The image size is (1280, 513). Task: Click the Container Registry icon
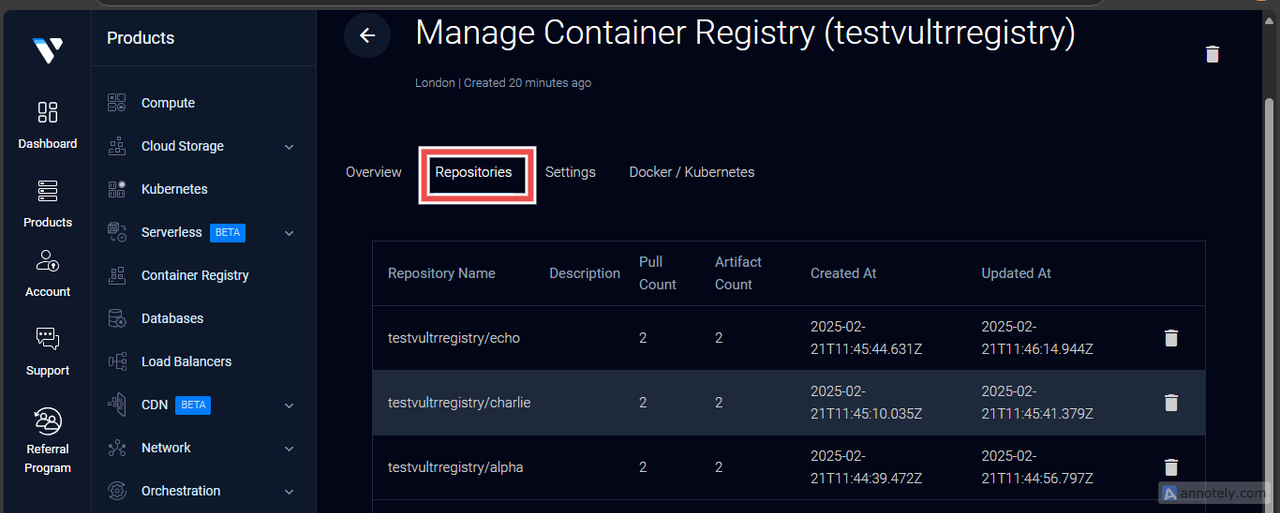point(117,275)
